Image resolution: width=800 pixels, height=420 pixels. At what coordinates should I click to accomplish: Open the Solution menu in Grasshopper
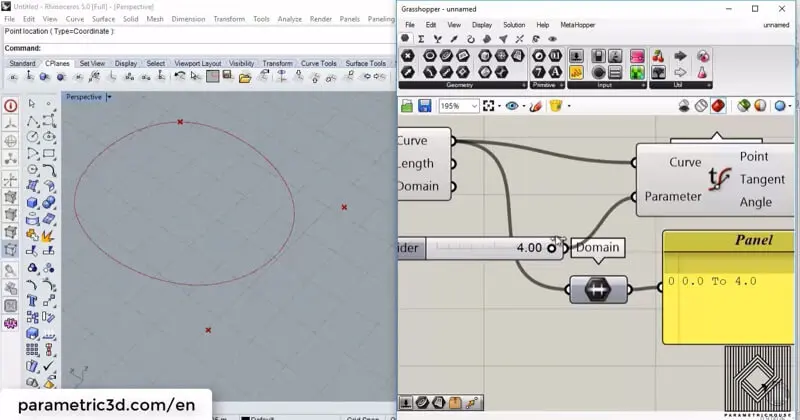point(513,24)
